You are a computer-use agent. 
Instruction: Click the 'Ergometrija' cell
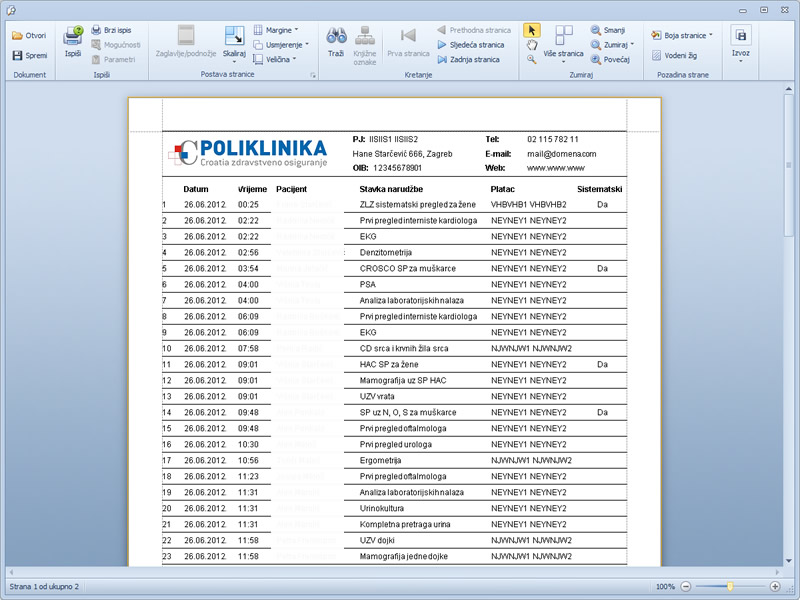point(380,460)
